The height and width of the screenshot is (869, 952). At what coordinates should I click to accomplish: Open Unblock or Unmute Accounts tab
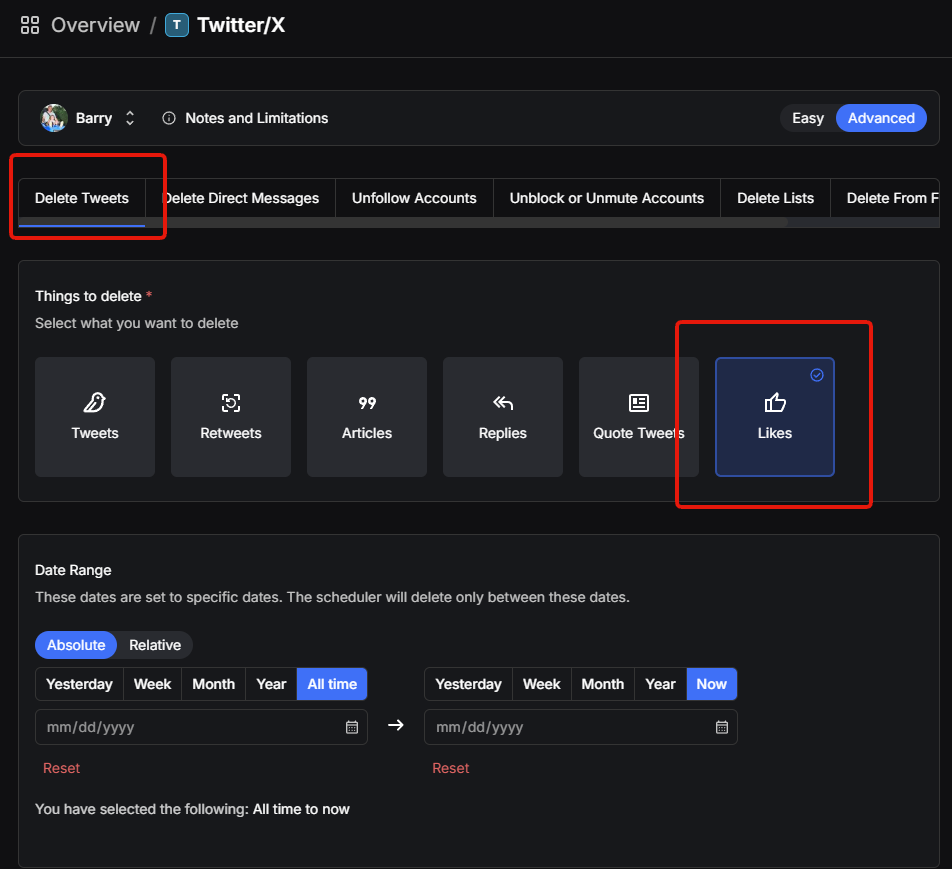[x=607, y=198]
